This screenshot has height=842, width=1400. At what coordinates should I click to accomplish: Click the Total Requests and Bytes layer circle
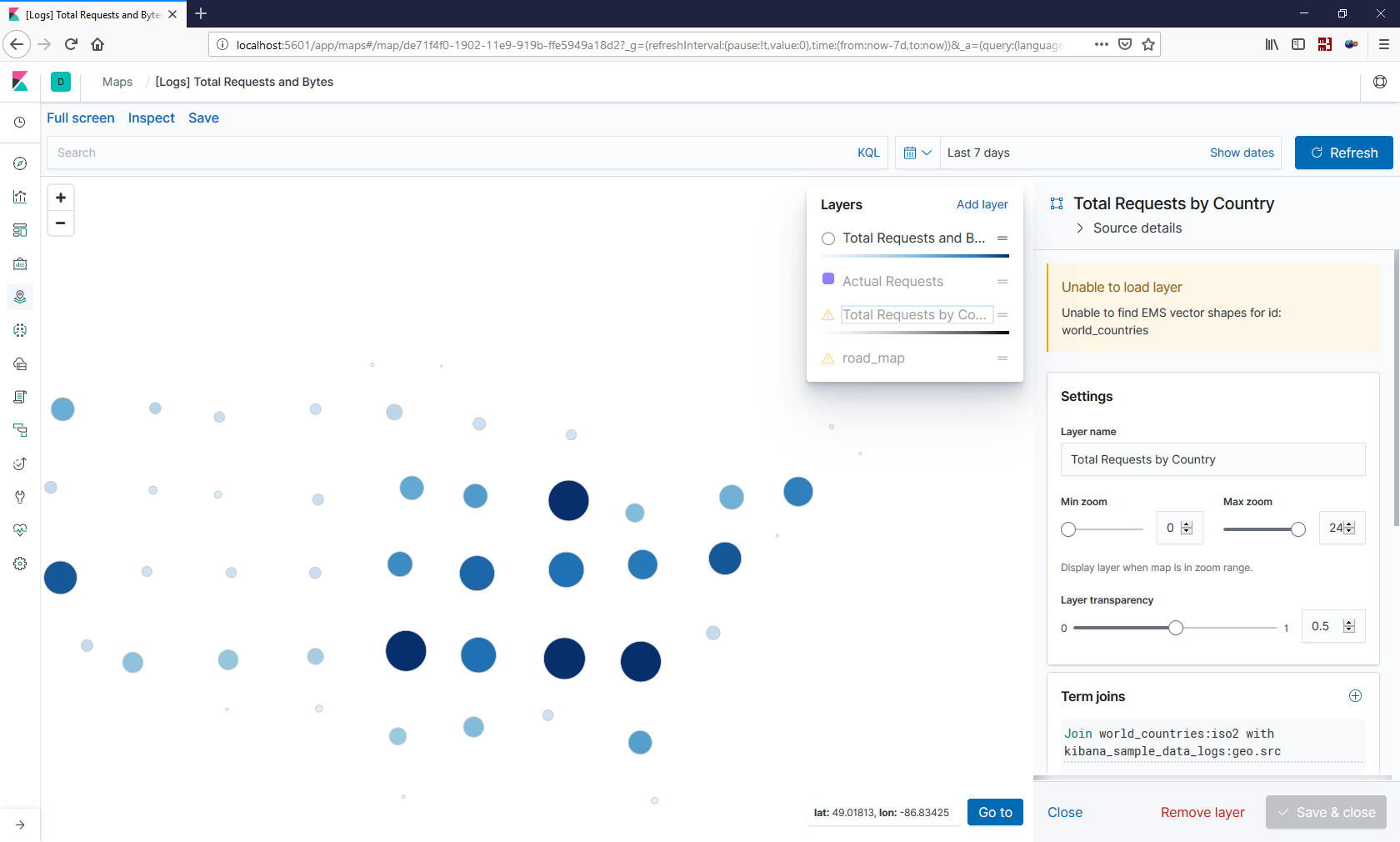point(828,238)
